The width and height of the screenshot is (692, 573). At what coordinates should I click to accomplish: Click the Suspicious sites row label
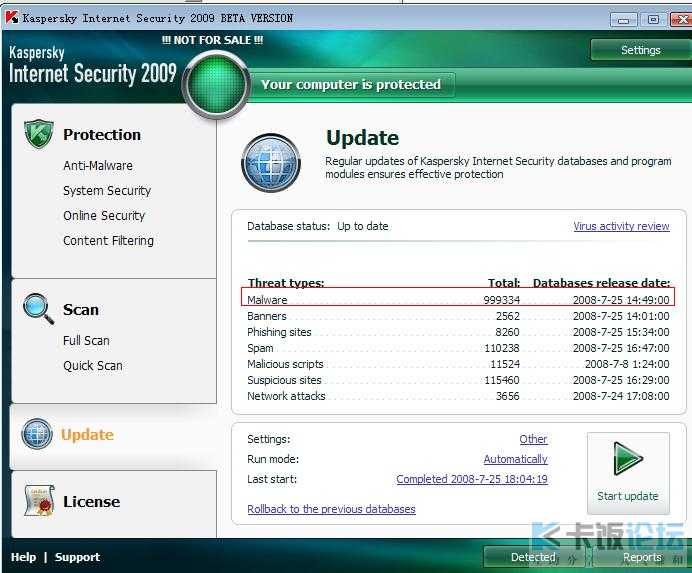(x=284, y=380)
